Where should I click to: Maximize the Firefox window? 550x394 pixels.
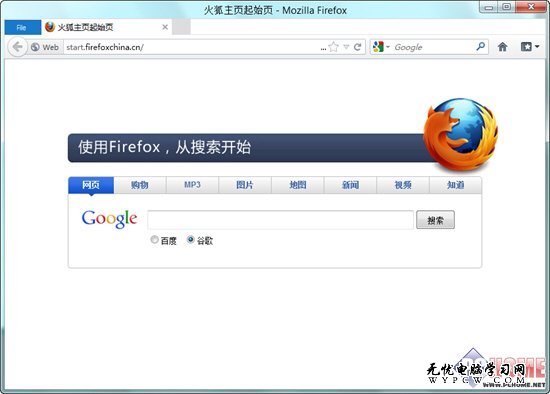pos(507,7)
